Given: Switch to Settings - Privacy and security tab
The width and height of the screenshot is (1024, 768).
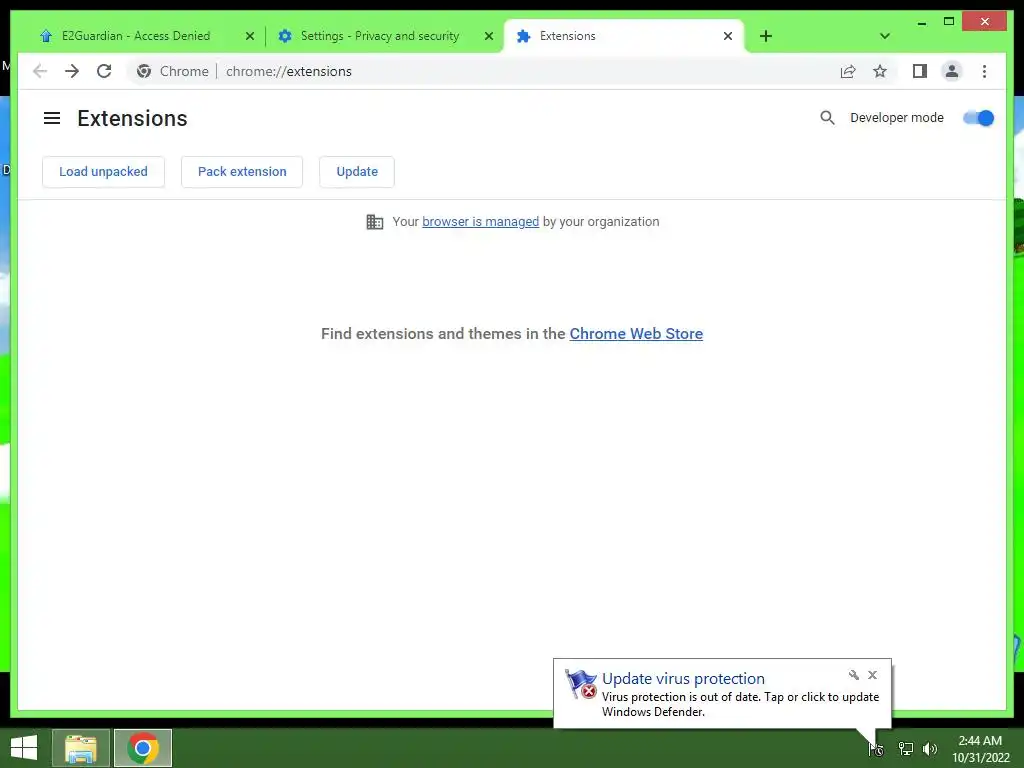Looking at the screenshot, I should pyautogui.click(x=379, y=36).
